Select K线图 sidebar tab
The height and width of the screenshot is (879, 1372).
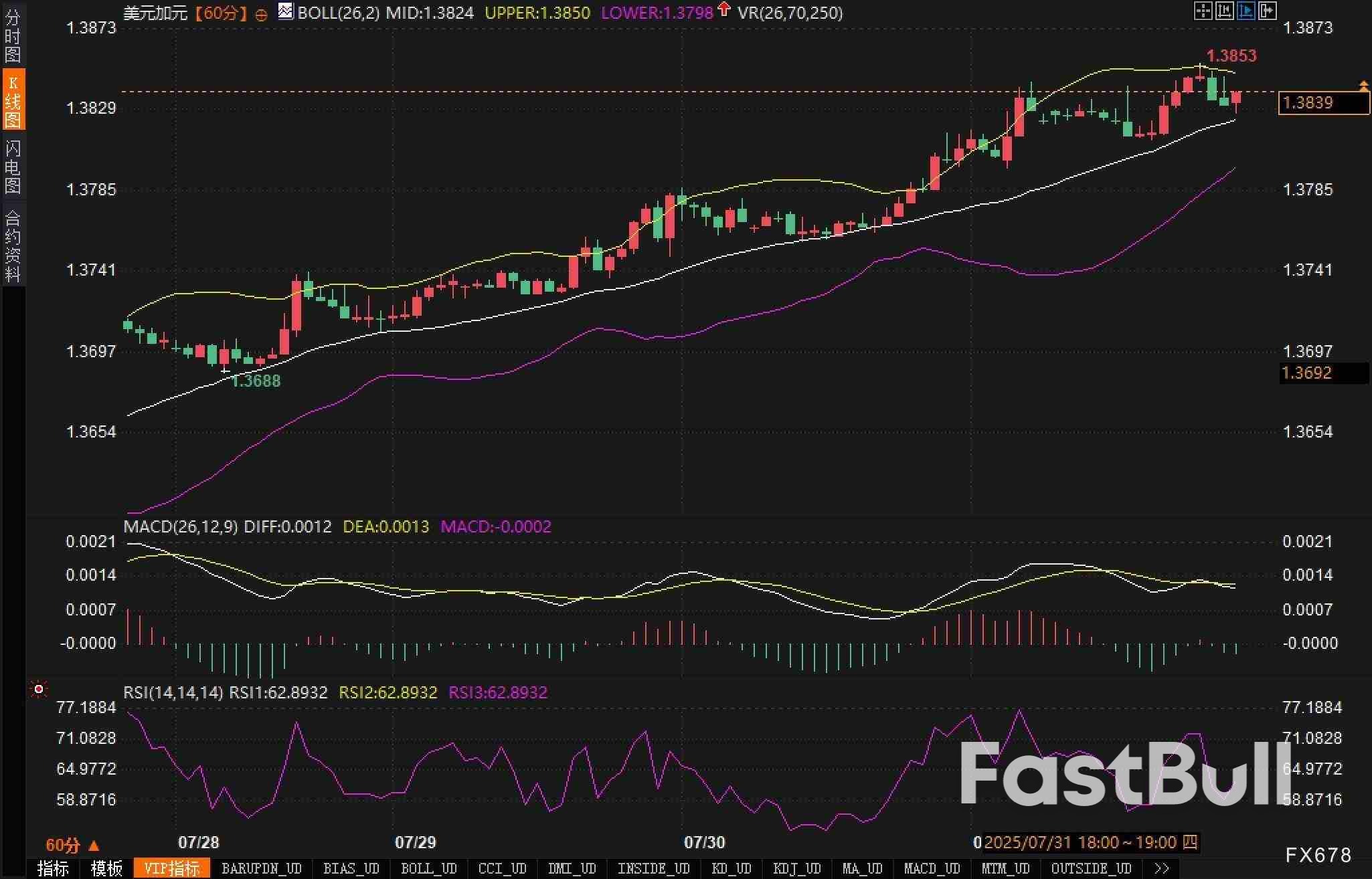(12, 100)
